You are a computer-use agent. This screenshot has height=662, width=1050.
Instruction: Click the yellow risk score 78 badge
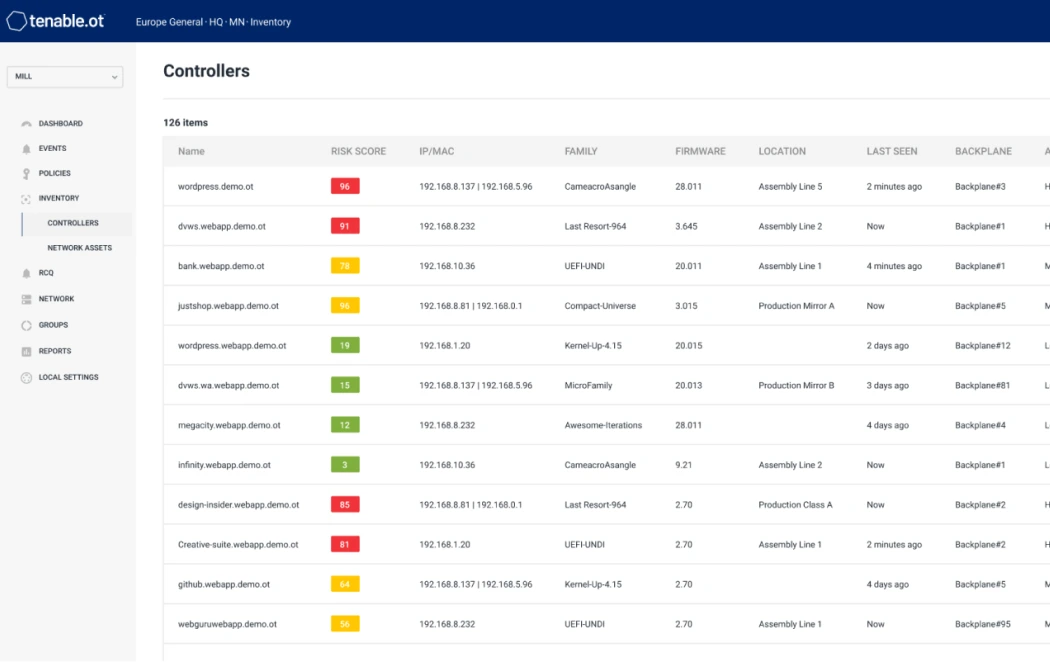point(345,266)
